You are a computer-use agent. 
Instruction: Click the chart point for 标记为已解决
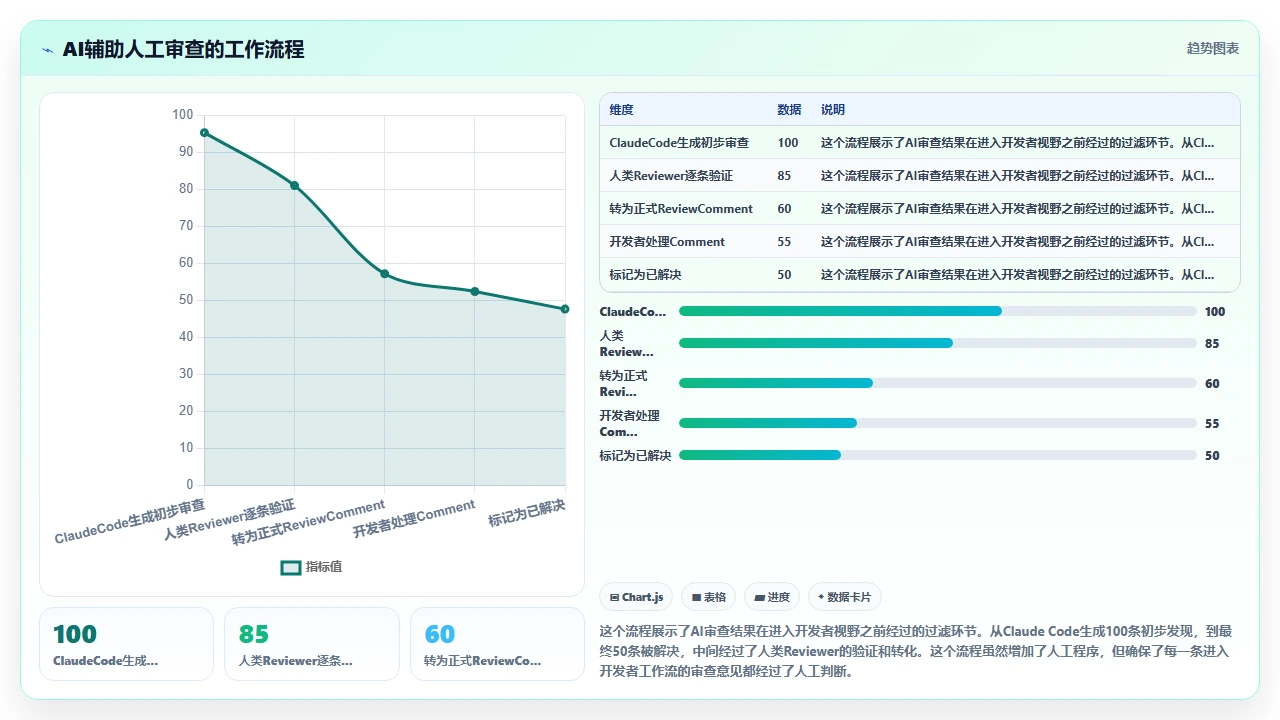coord(565,309)
